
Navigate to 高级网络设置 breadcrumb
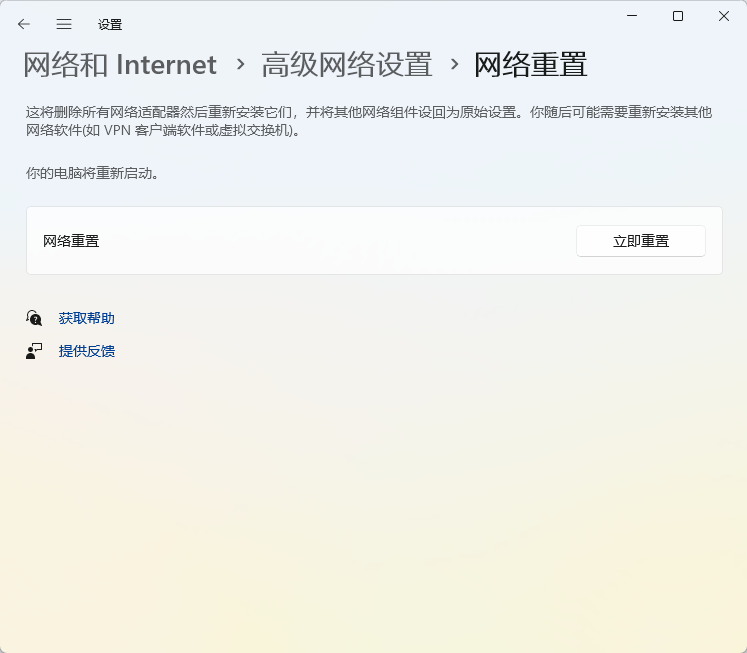click(x=347, y=65)
